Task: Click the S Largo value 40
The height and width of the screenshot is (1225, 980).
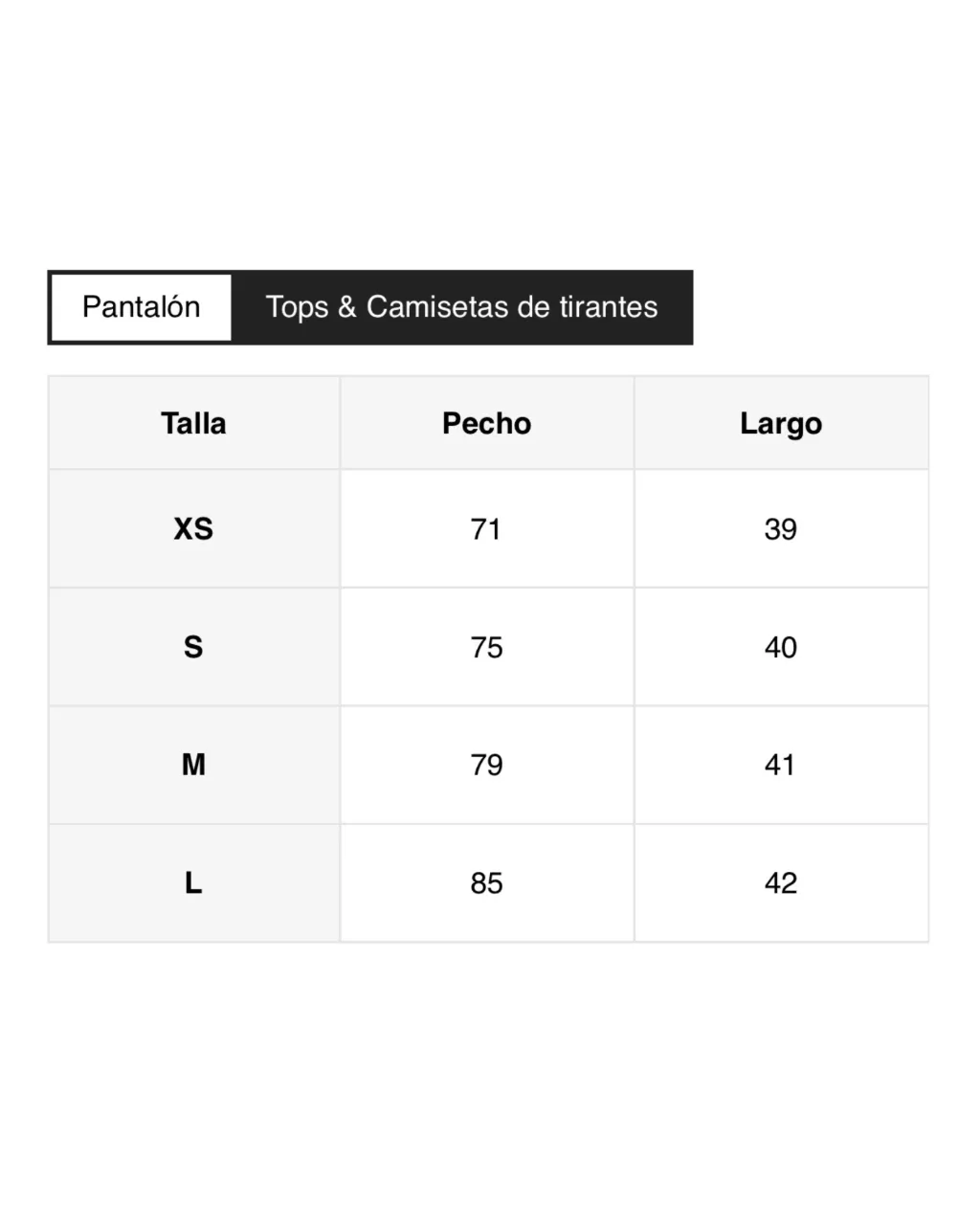Action: click(780, 647)
